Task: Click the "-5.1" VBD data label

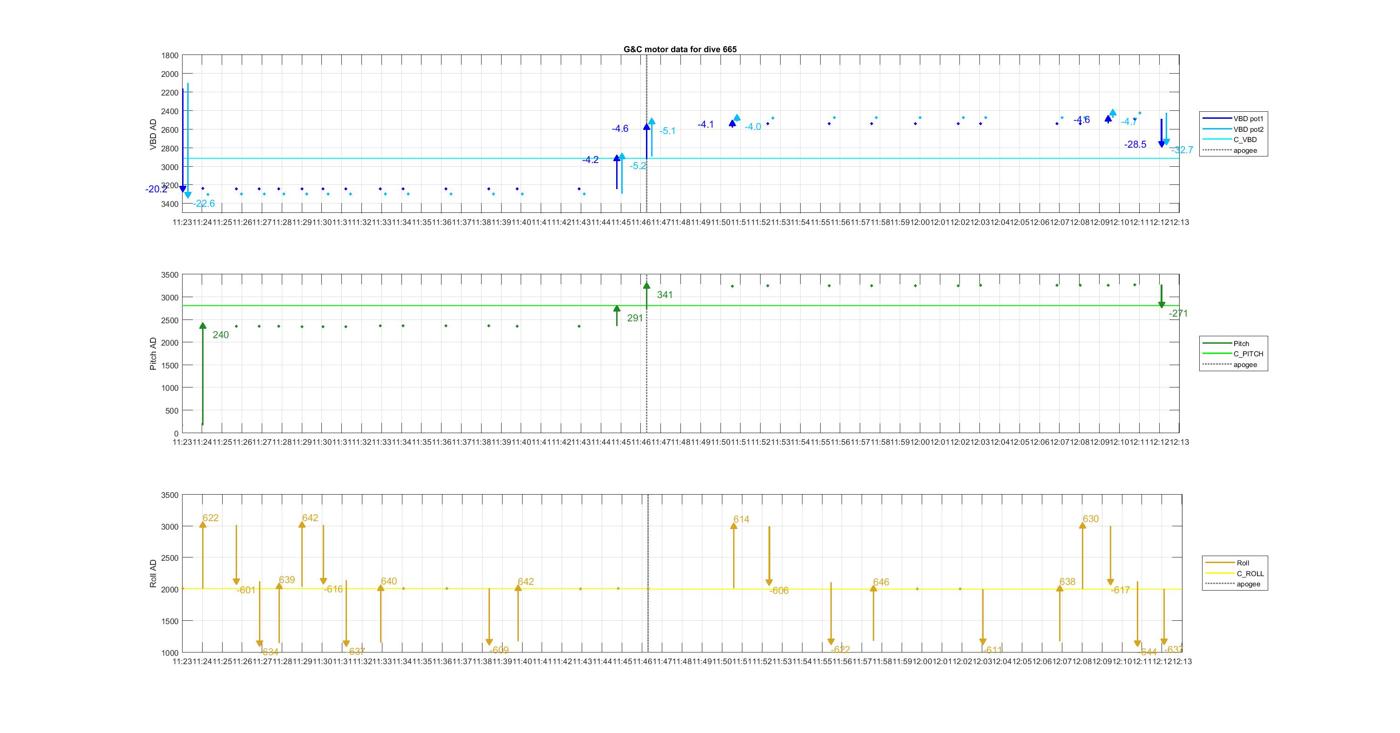Action: (667, 131)
